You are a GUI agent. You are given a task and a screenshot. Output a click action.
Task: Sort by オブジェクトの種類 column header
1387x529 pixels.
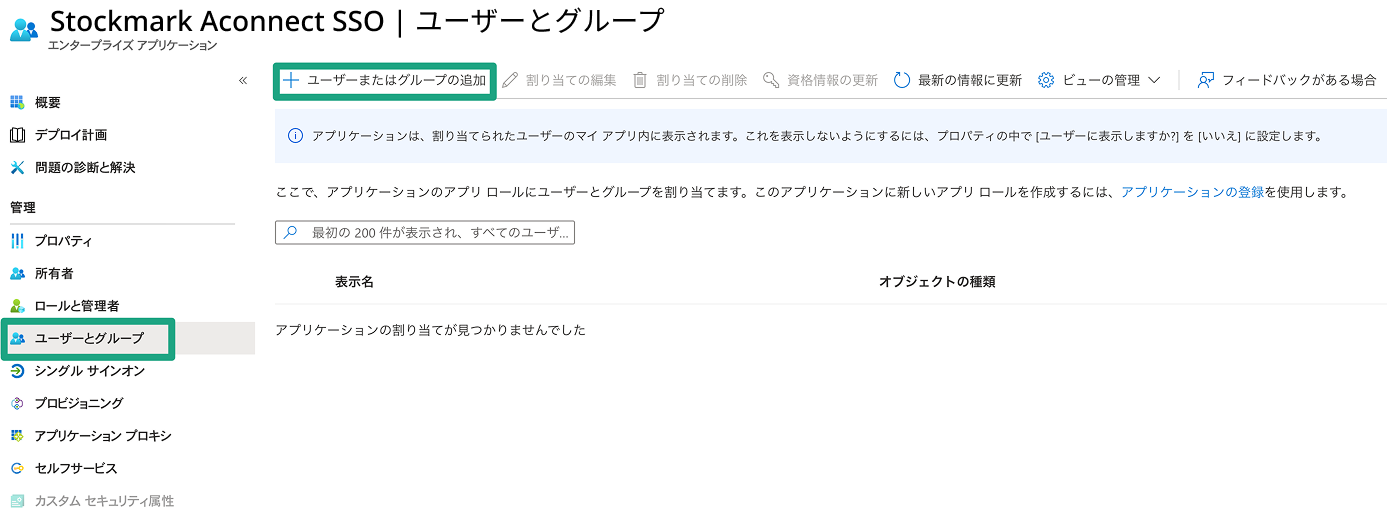(x=937, y=282)
